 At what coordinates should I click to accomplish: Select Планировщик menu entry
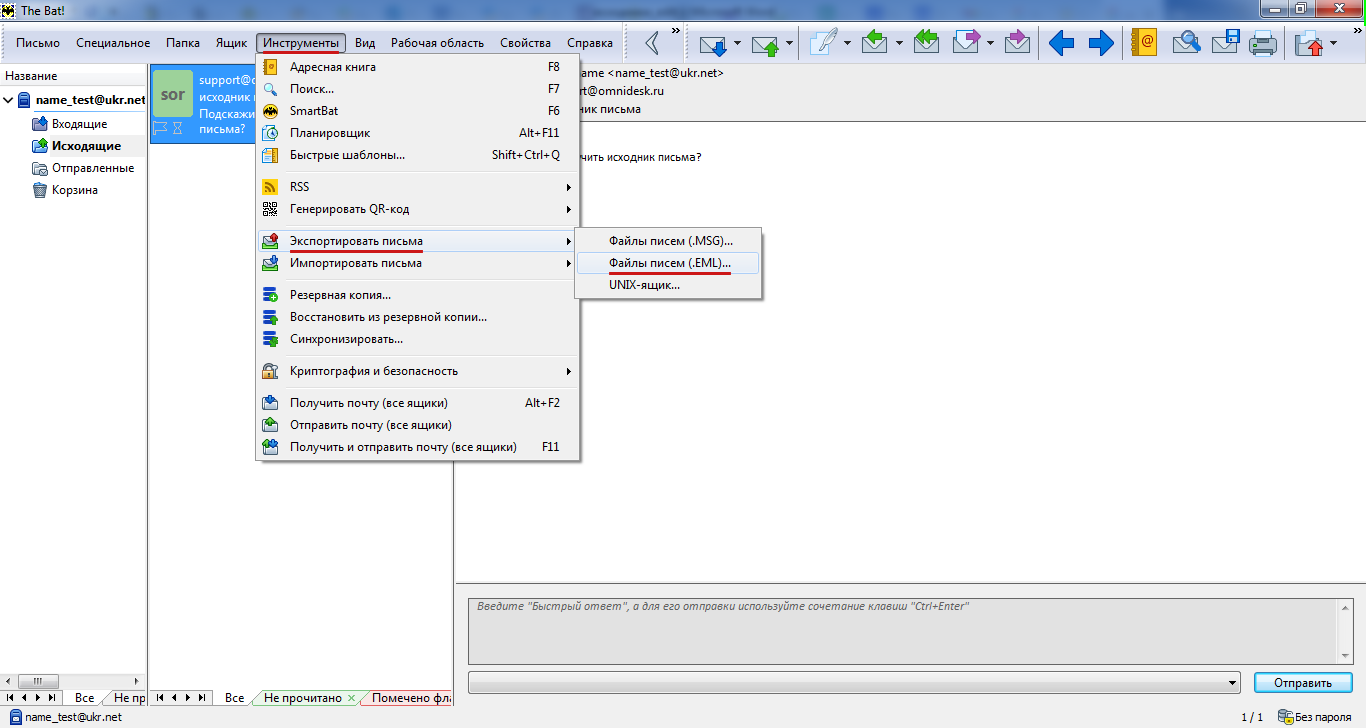(418, 133)
